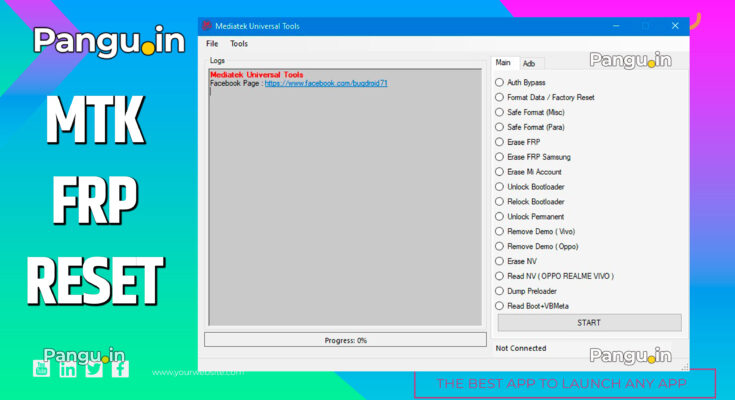Select Dump Preloader option
The height and width of the screenshot is (400, 735).
coord(526,291)
